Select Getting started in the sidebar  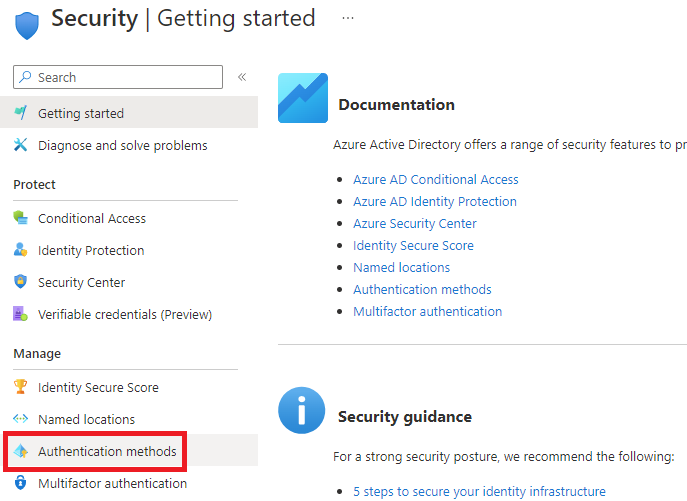pyautogui.click(x=129, y=113)
